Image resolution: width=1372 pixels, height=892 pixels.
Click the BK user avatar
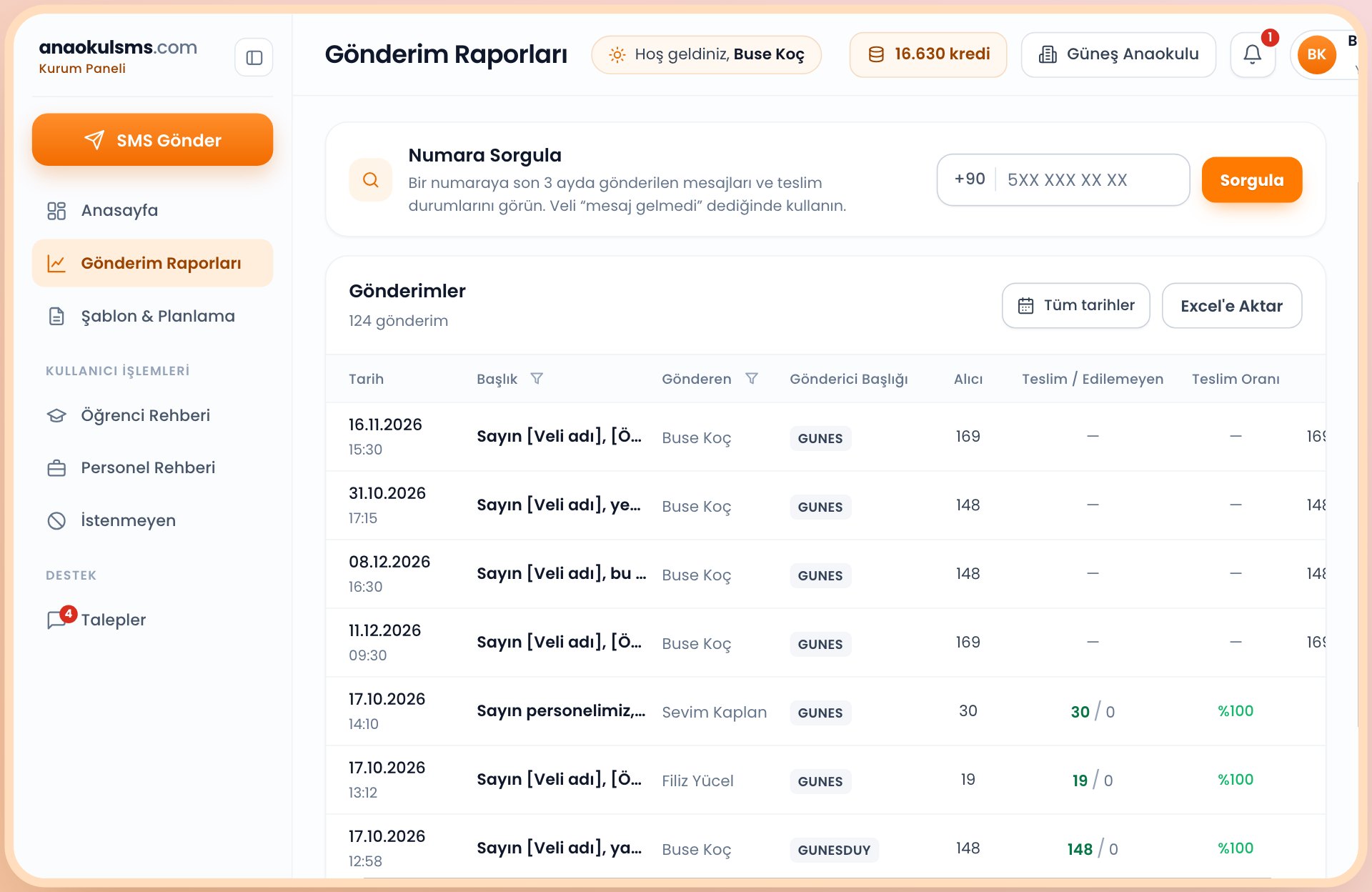1316,54
